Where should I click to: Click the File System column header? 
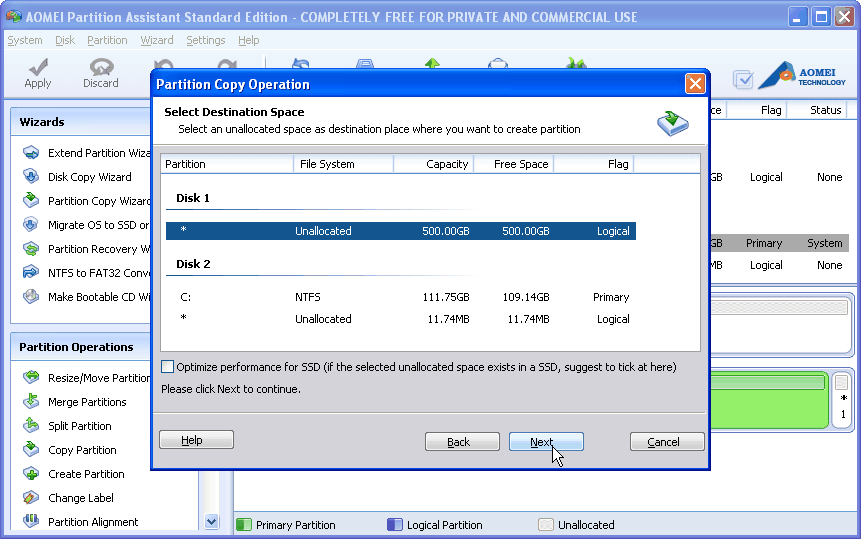point(343,164)
